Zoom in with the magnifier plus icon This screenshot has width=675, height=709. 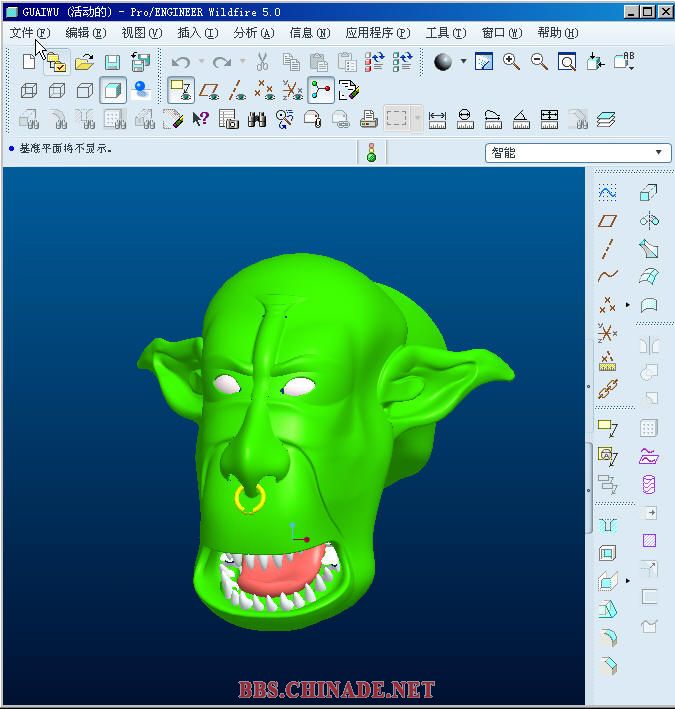(511, 61)
